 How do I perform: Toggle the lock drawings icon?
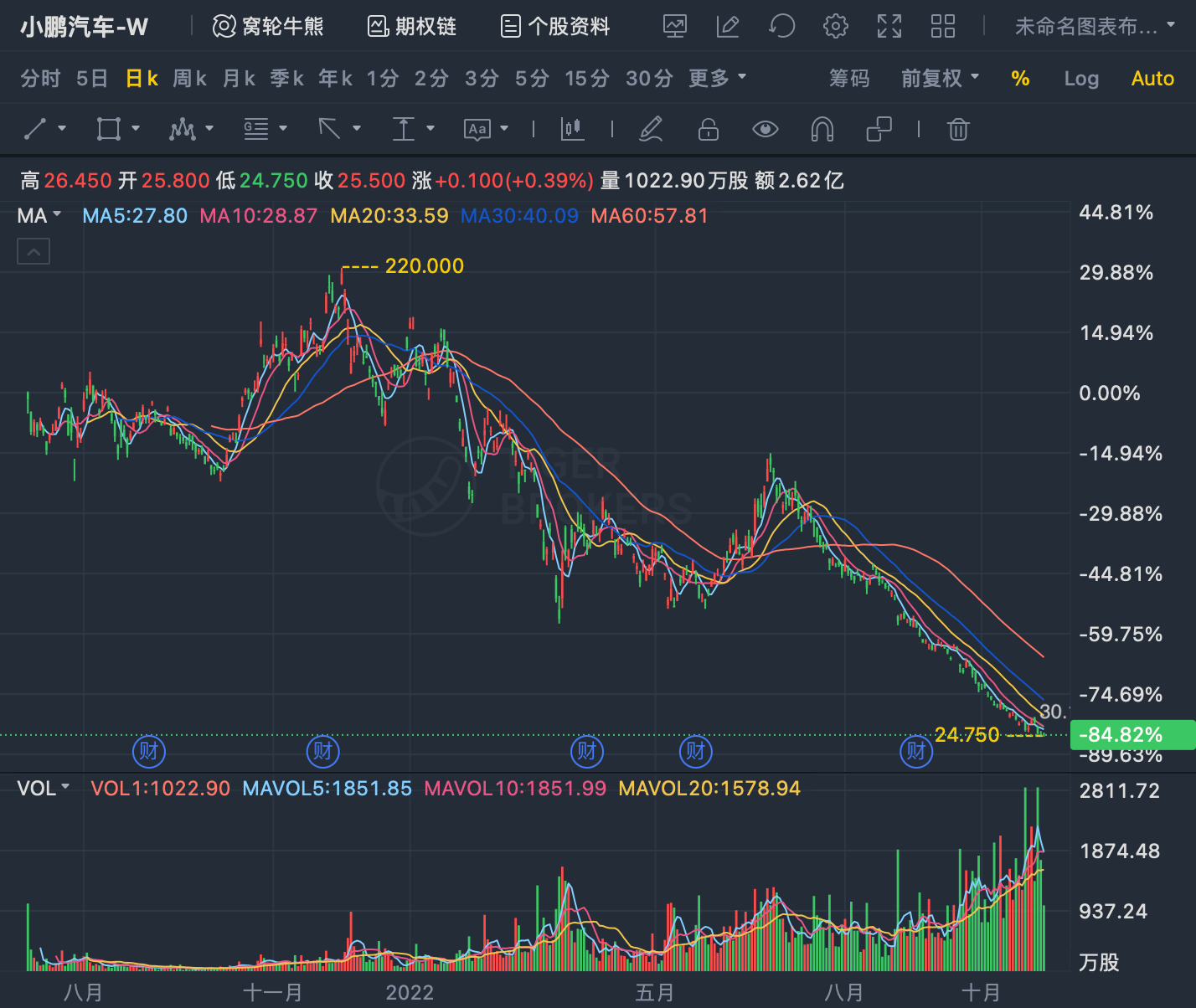click(709, 129)
